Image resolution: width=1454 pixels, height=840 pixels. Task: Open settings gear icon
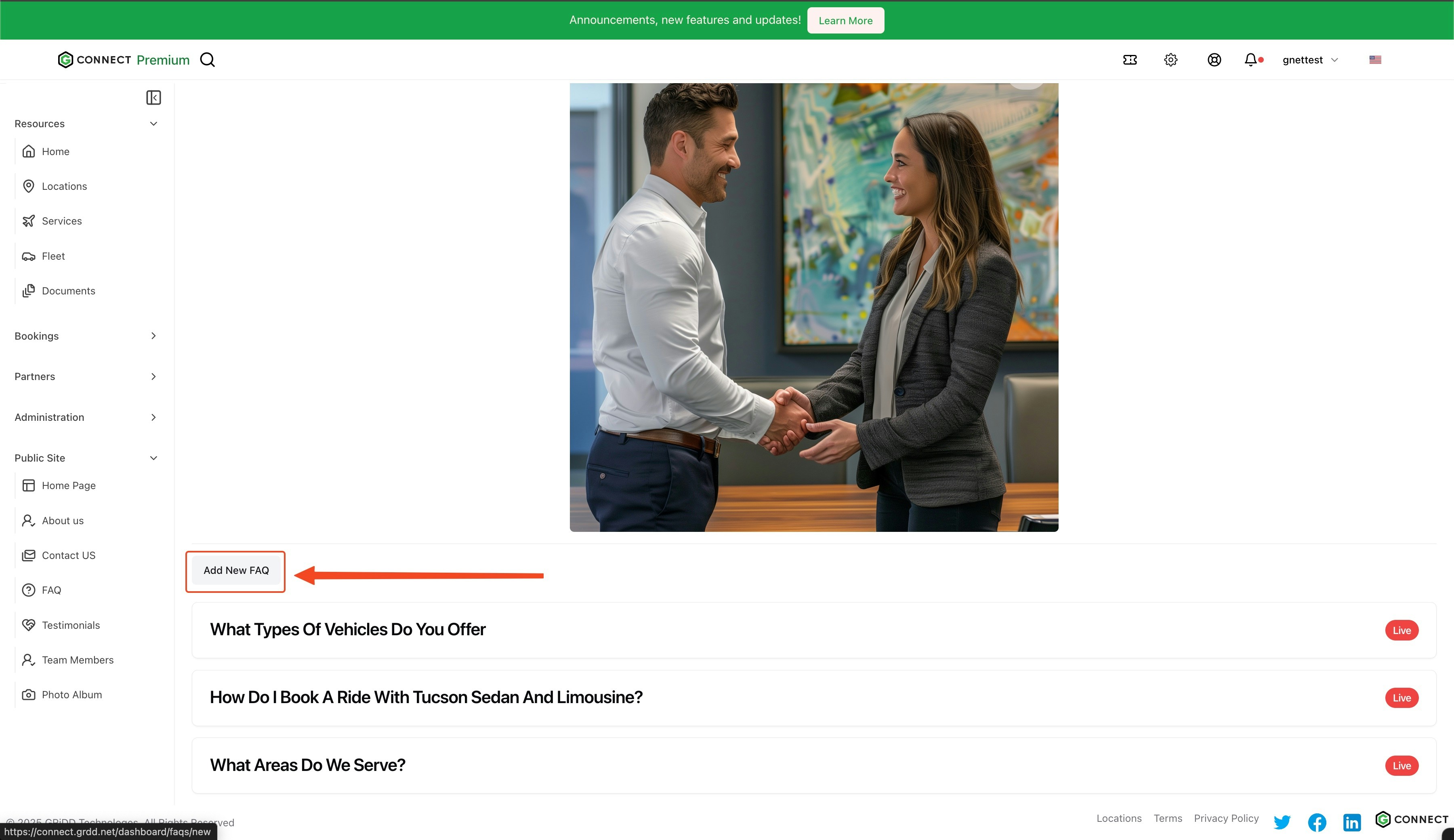(1170, 60)
